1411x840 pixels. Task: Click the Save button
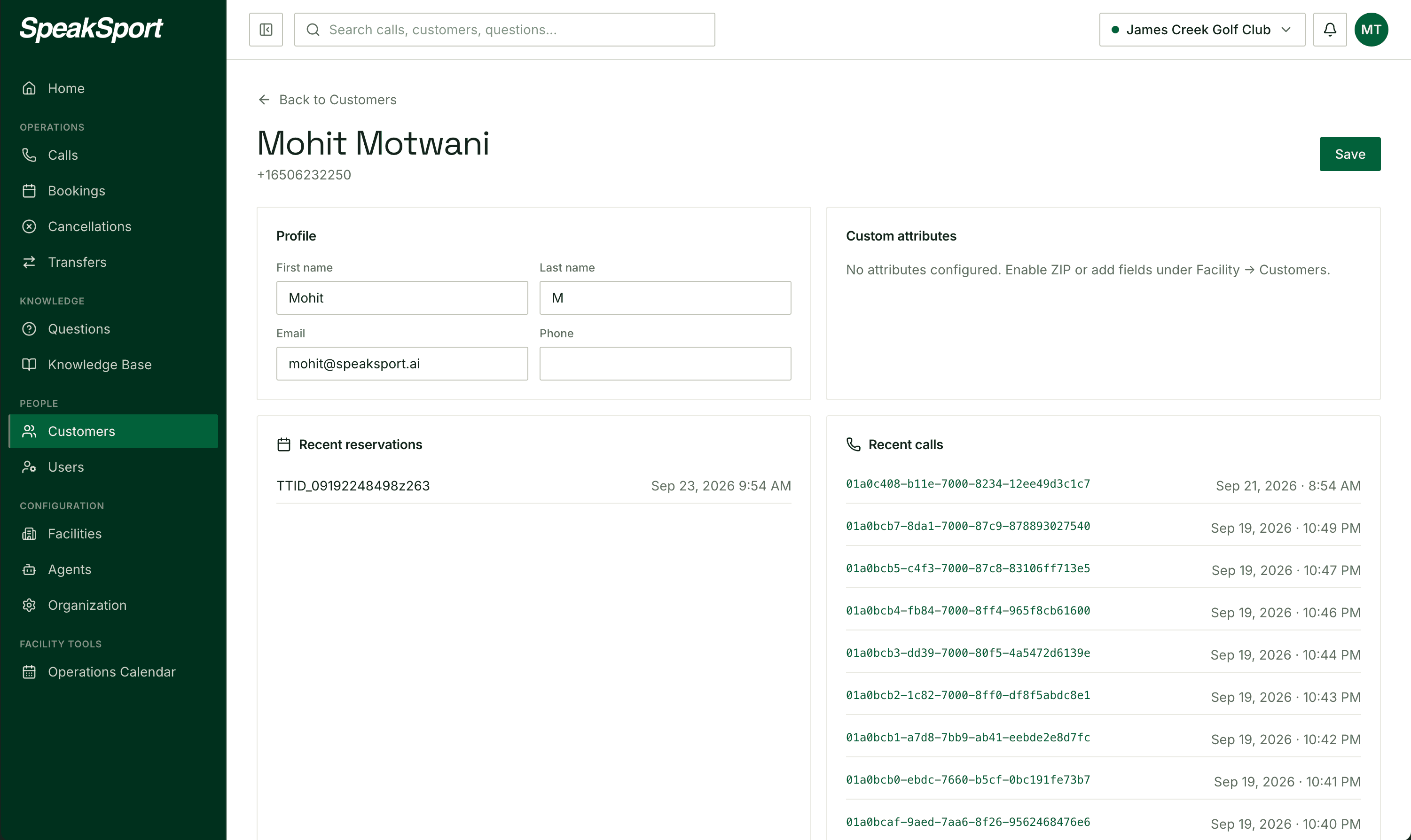(x=1350, y=154)
